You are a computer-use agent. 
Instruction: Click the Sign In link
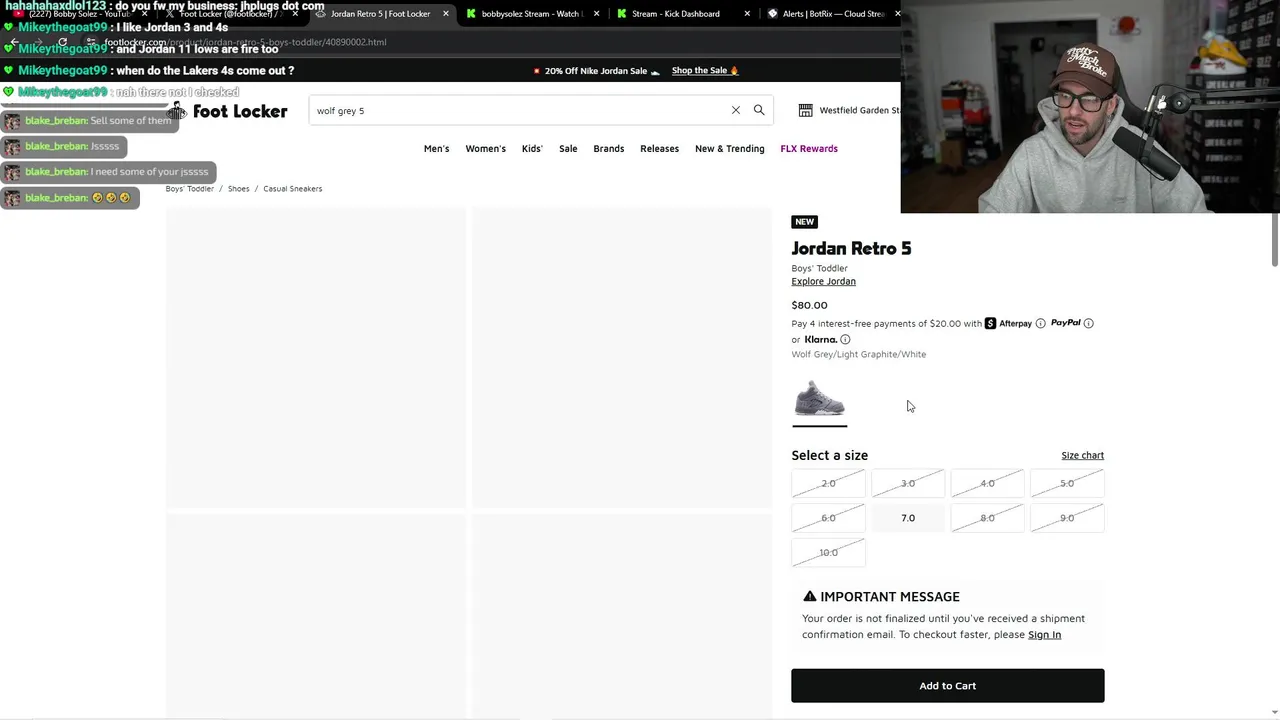[1044, 635]
